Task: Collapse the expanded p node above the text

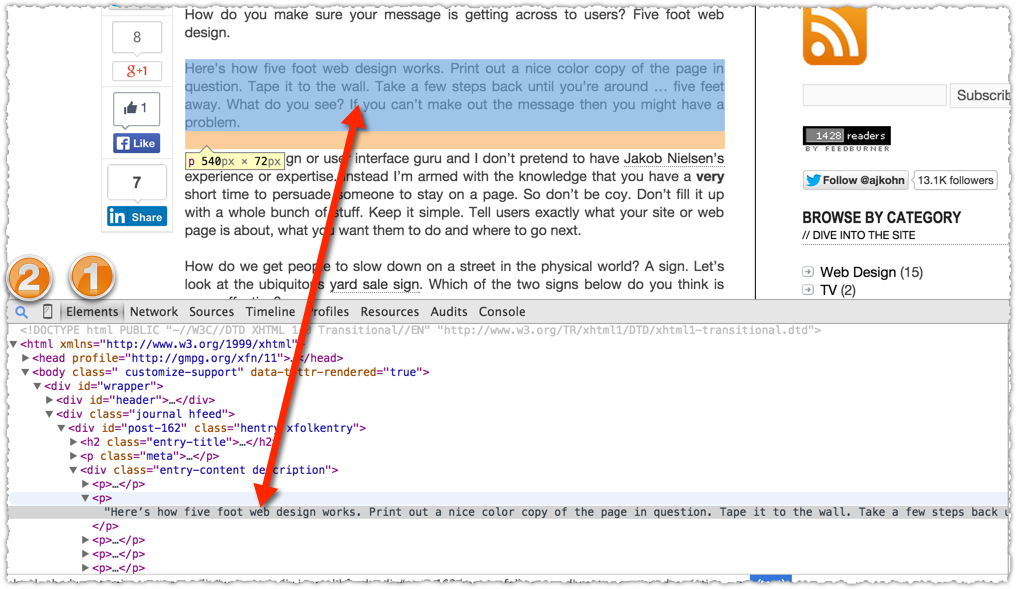Action: [x=85, y=498]
